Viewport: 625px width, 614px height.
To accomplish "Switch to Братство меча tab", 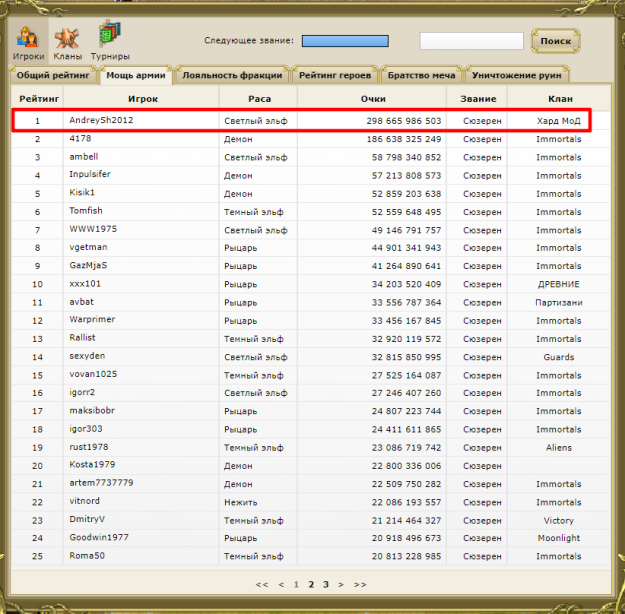I will click(x=421, y=75).
